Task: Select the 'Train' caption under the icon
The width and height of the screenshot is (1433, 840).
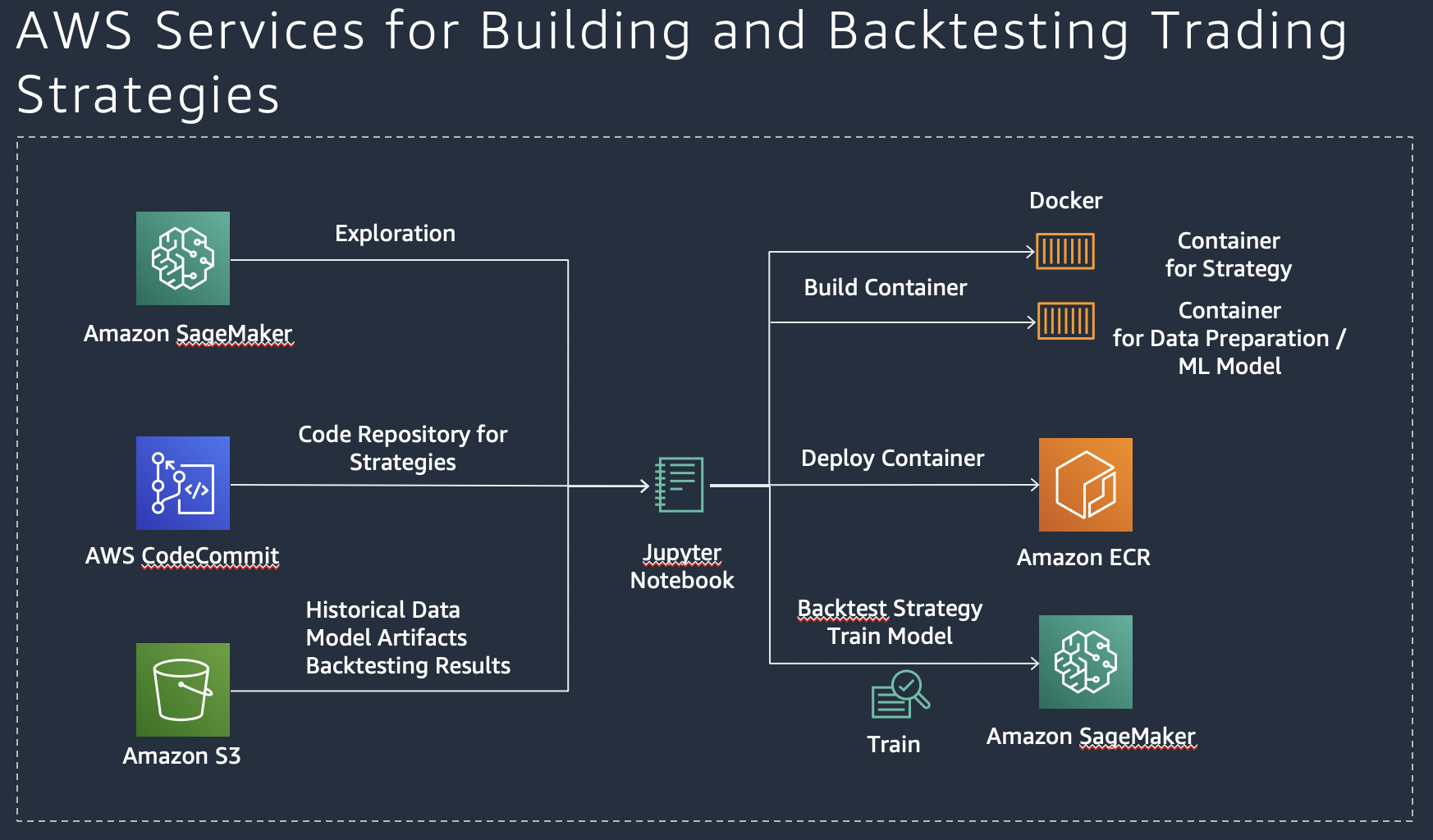Action: pyautogui.click(x=894, y=744)
